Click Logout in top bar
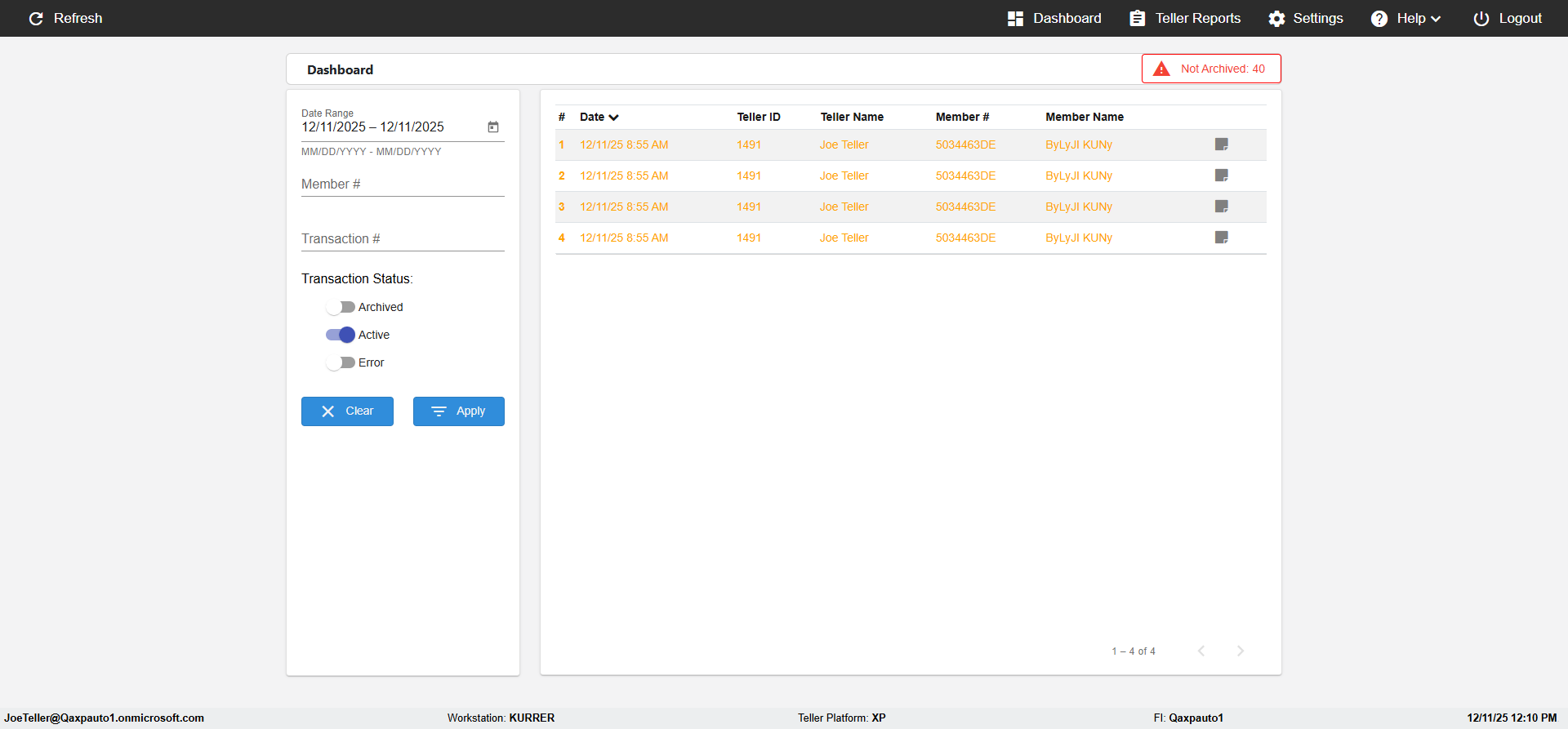Screen dimensions: 1568x729 [1508, 18]
